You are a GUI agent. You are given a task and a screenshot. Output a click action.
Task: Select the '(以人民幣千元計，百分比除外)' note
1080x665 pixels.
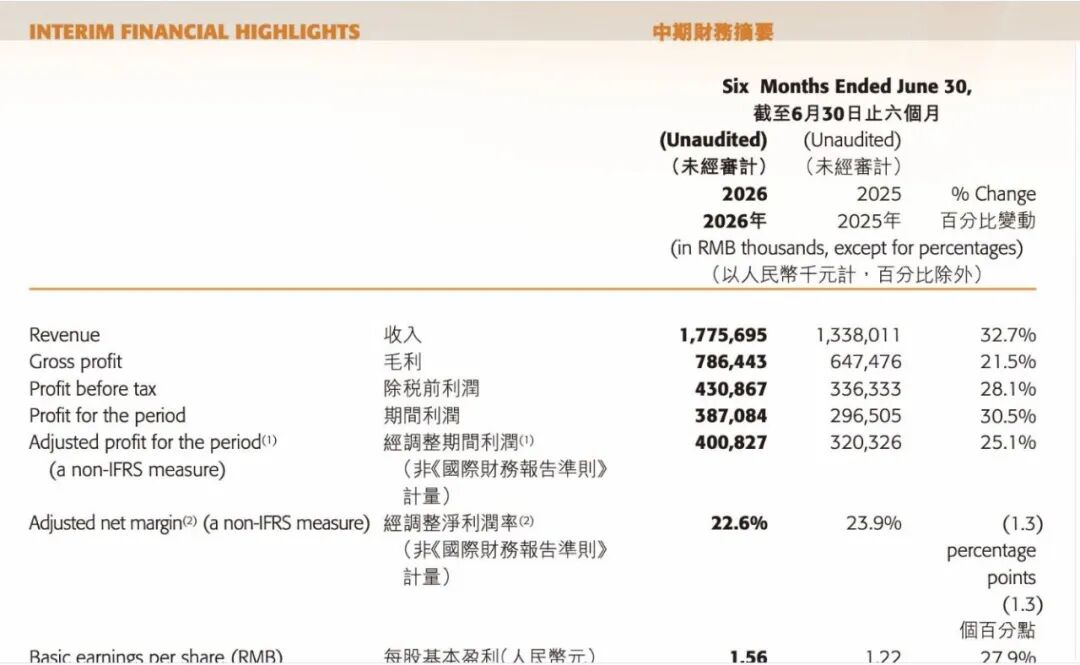click(847, 274)
